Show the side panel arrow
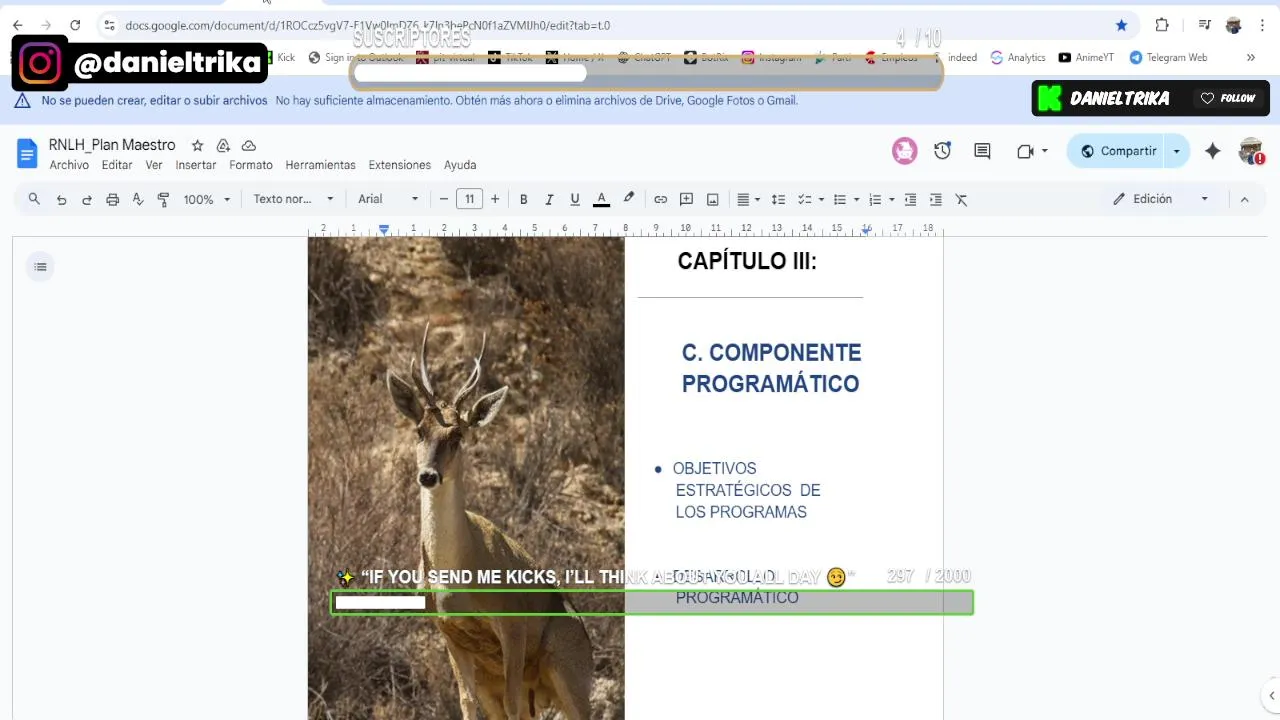 pos(1271,696)
